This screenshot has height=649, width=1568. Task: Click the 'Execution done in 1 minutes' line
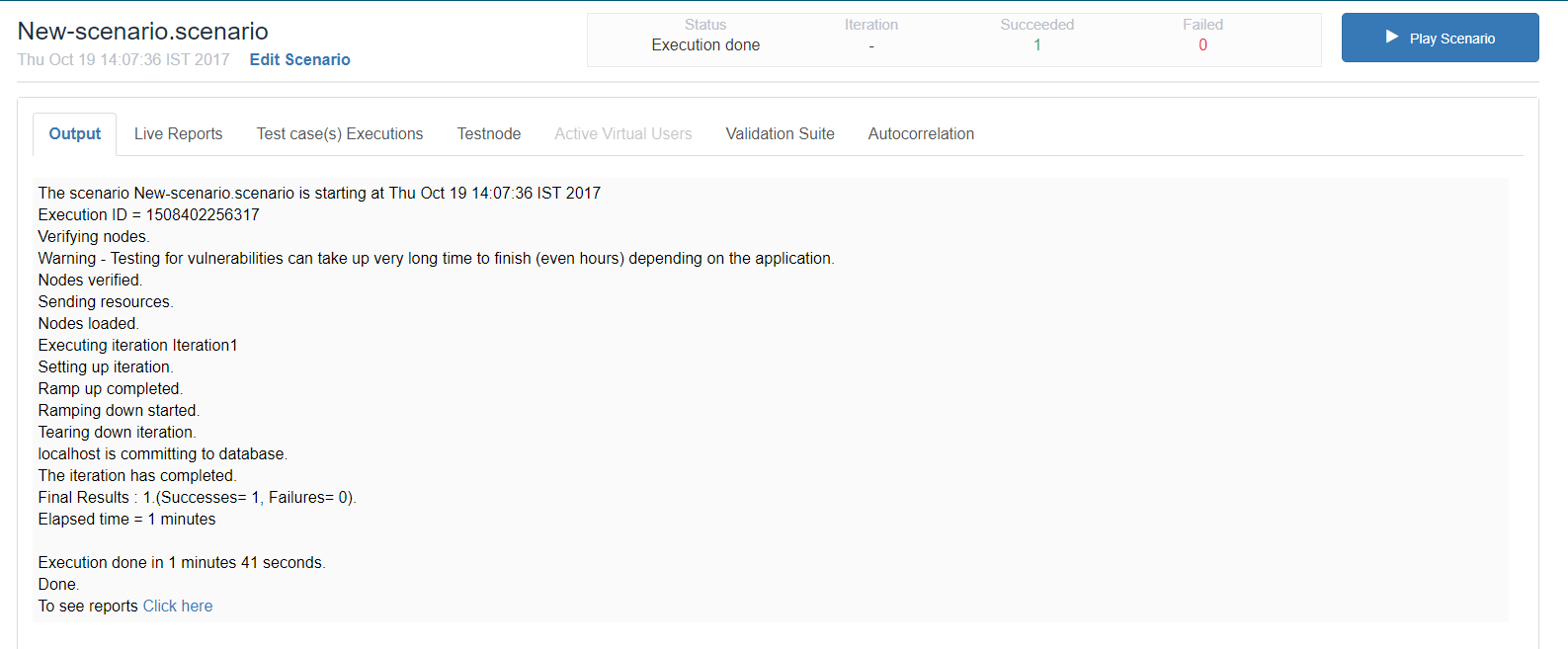[182, 562]
